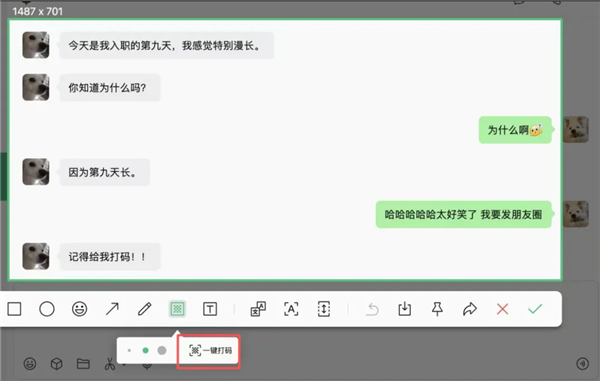Toggle the mosaic blur tool
600x381 pixels.
[x=177, y=309]
